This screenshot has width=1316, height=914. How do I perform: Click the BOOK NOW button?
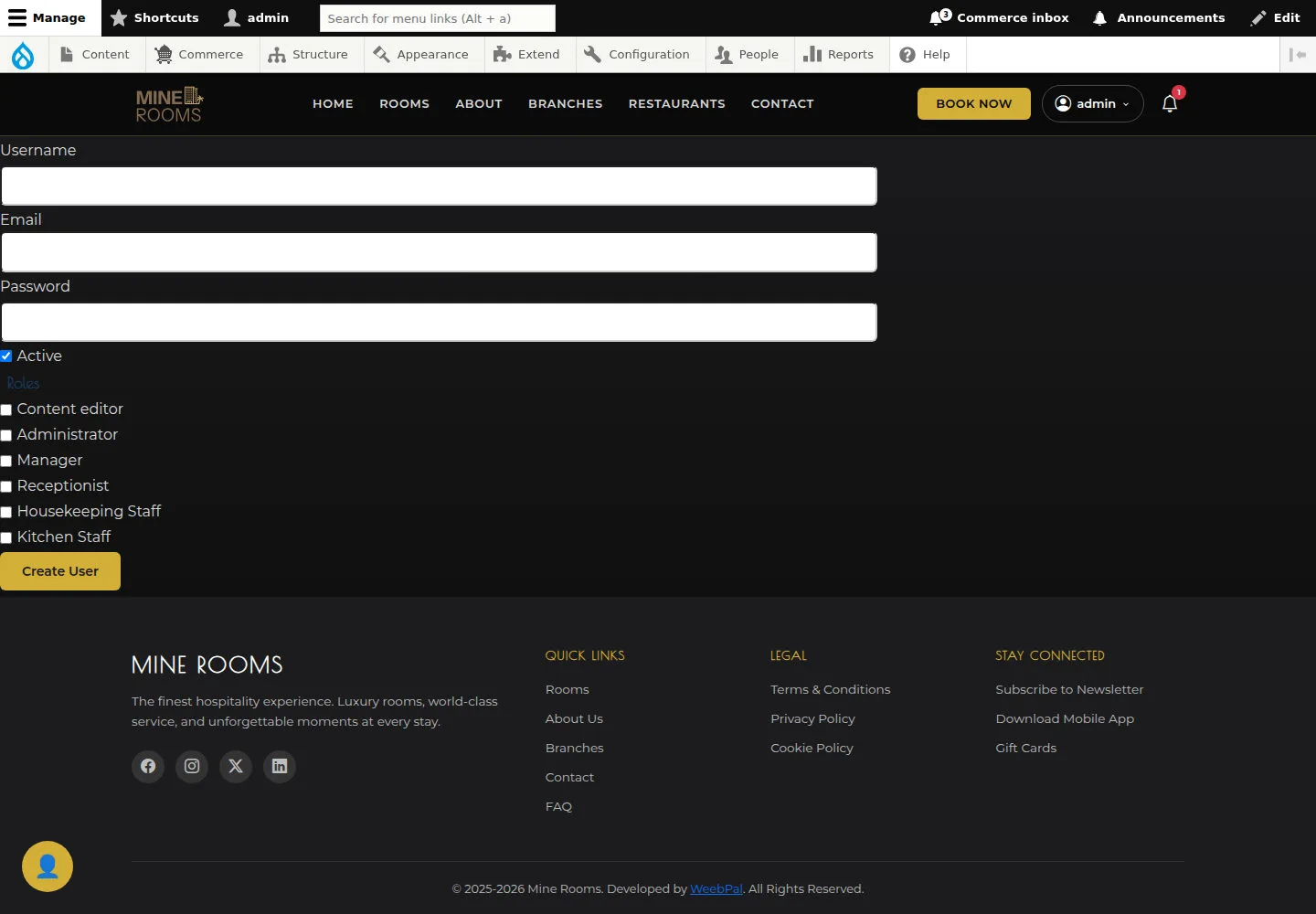(x=974, y=103)
